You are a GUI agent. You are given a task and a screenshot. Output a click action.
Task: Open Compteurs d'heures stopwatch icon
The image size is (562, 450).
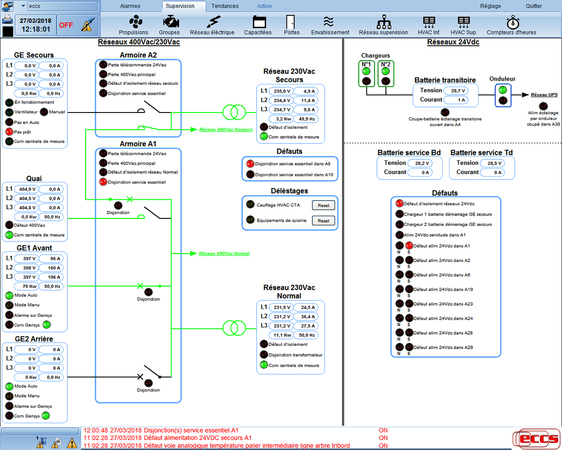pyautogui.click(x=513, y=22)
